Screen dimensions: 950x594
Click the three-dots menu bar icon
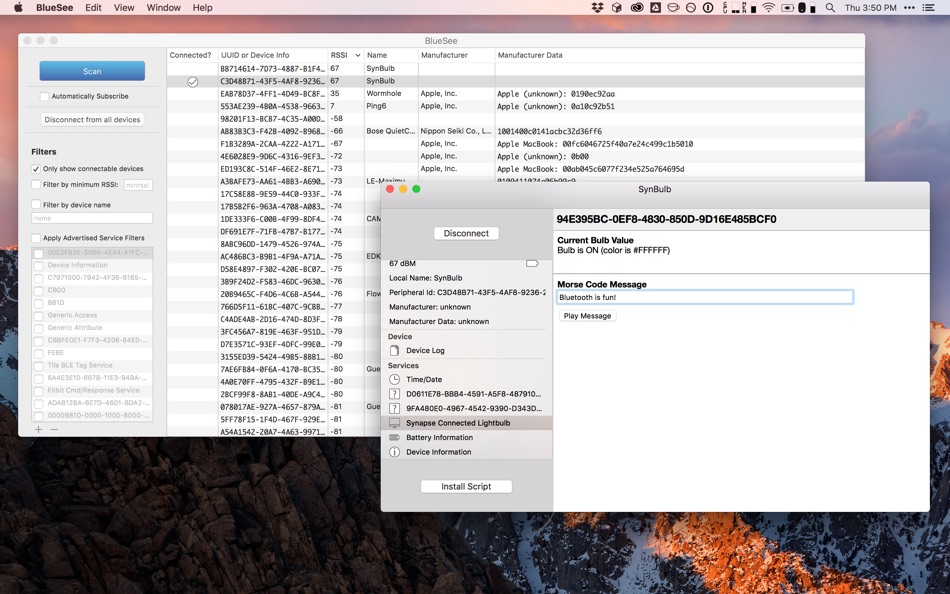[x=909, y=8]
